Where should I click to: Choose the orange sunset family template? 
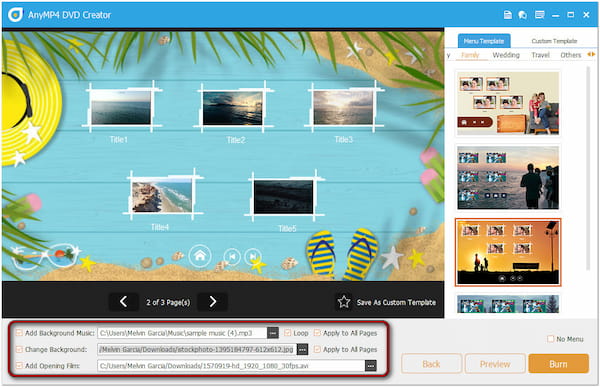pos(508,252)
